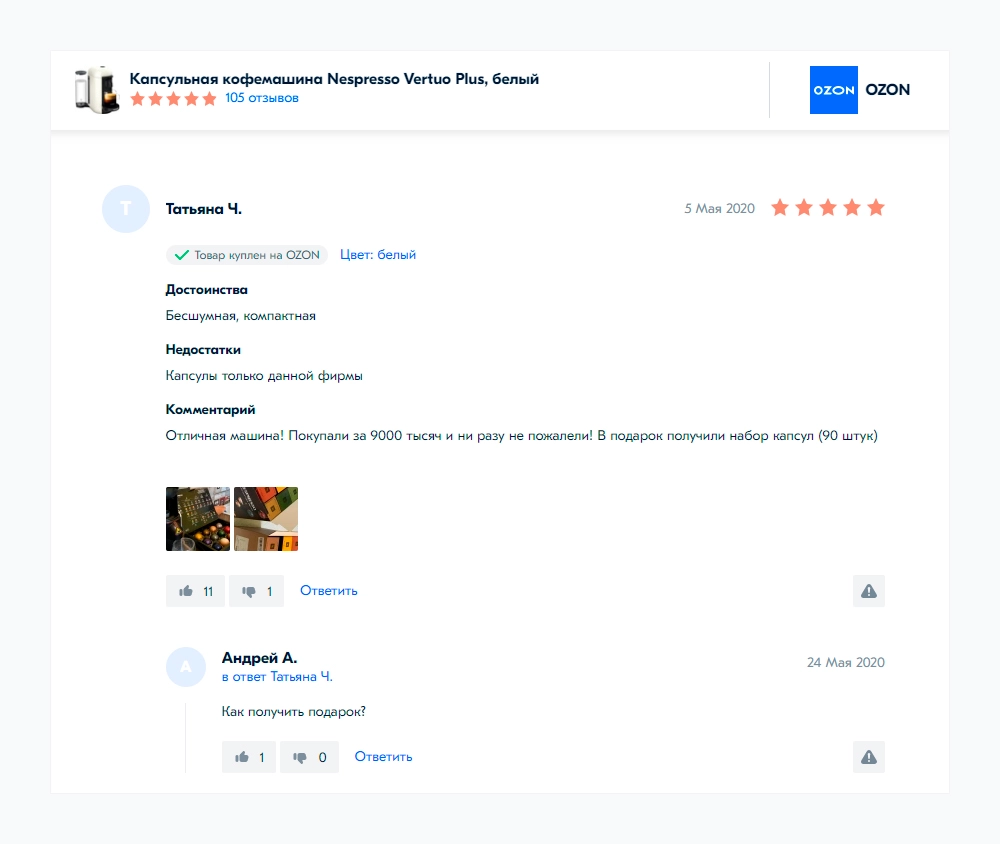Click Andrey's round avatar
The width and height of the screenshot is (1000, 844).
point(186,667)
